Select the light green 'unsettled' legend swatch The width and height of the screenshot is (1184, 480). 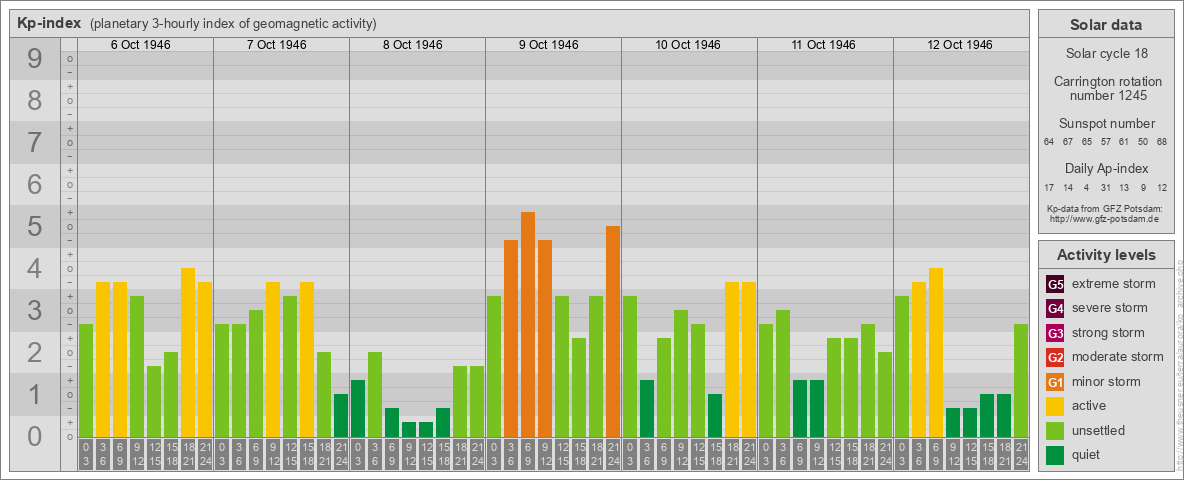[x=1055, y=431]
